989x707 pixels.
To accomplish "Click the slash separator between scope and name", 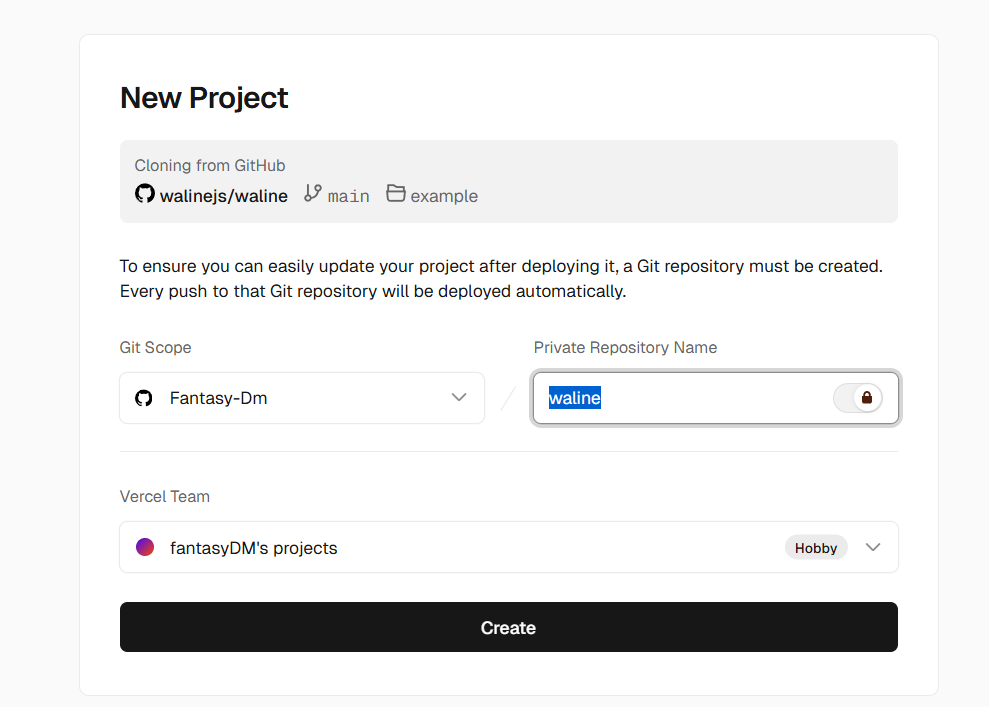I will pyautogui.click(x=508, y=398).
